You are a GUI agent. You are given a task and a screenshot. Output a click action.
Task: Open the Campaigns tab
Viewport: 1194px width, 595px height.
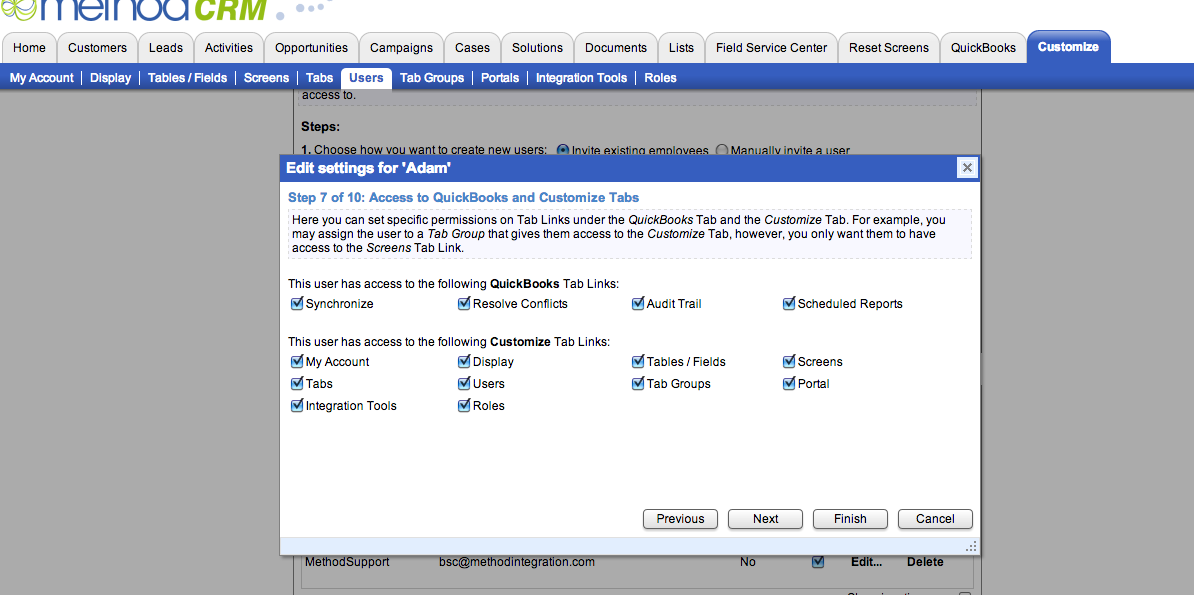click(401, 47)
